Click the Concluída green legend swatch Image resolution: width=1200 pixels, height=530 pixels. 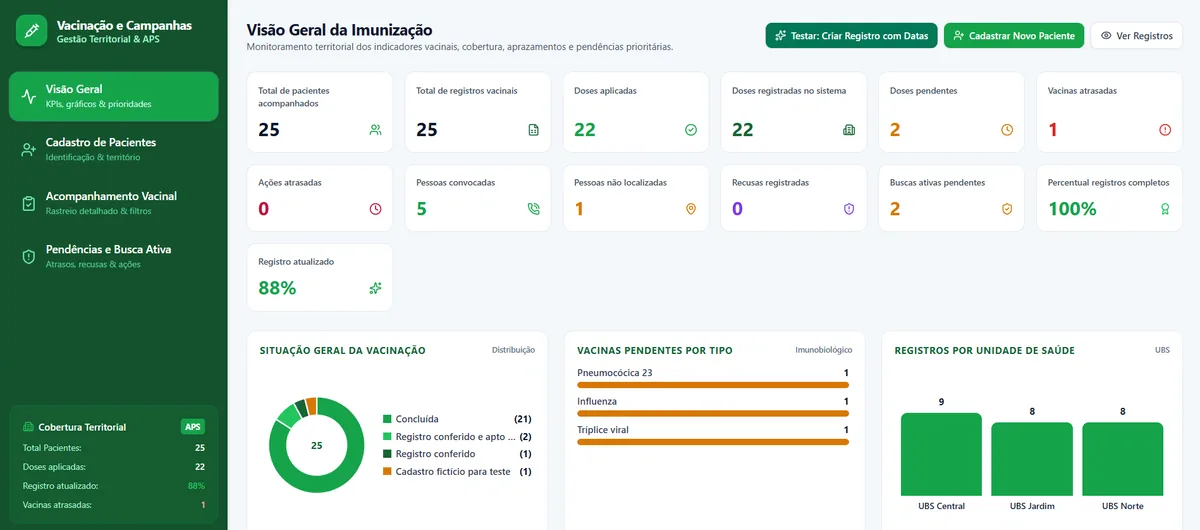[387, 419]
